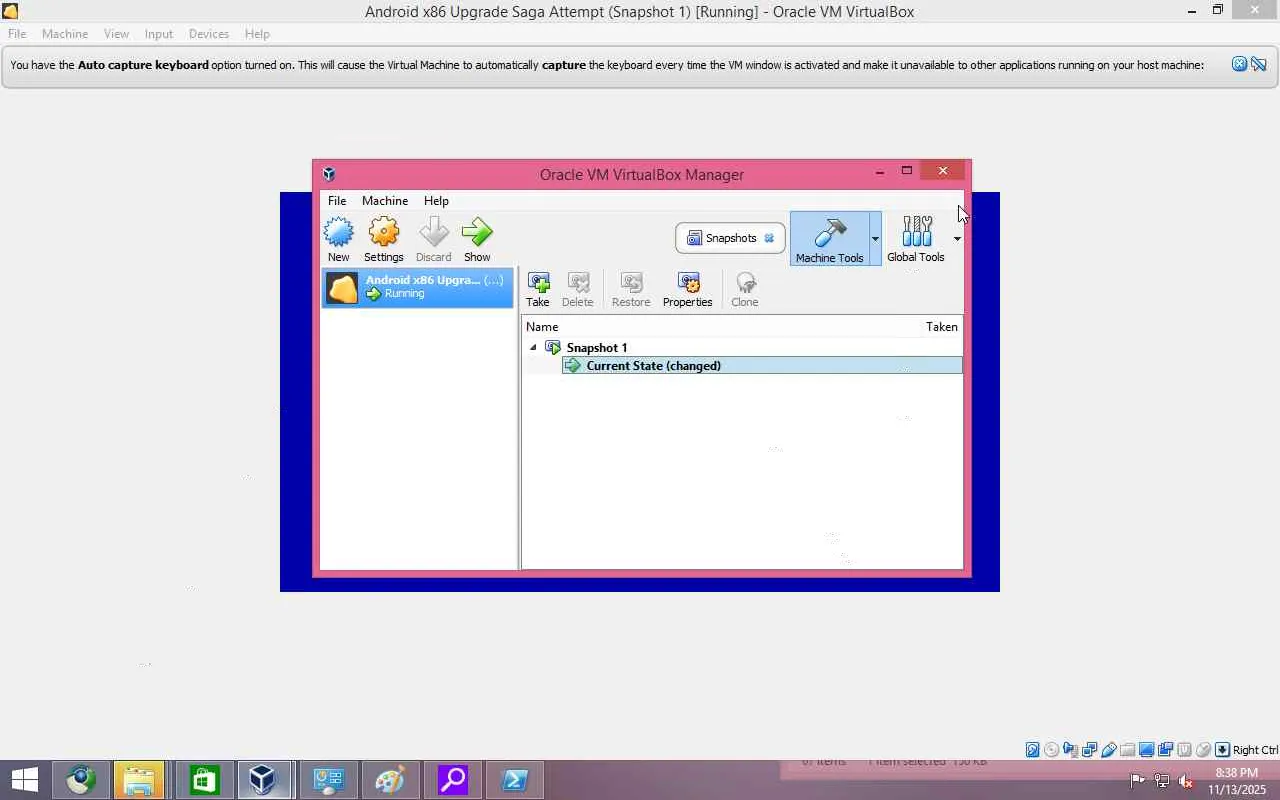Click the don't-show-again icon on the notification
The image size is (1280, 800).
pyautogui.click(x=1259, y=64)
